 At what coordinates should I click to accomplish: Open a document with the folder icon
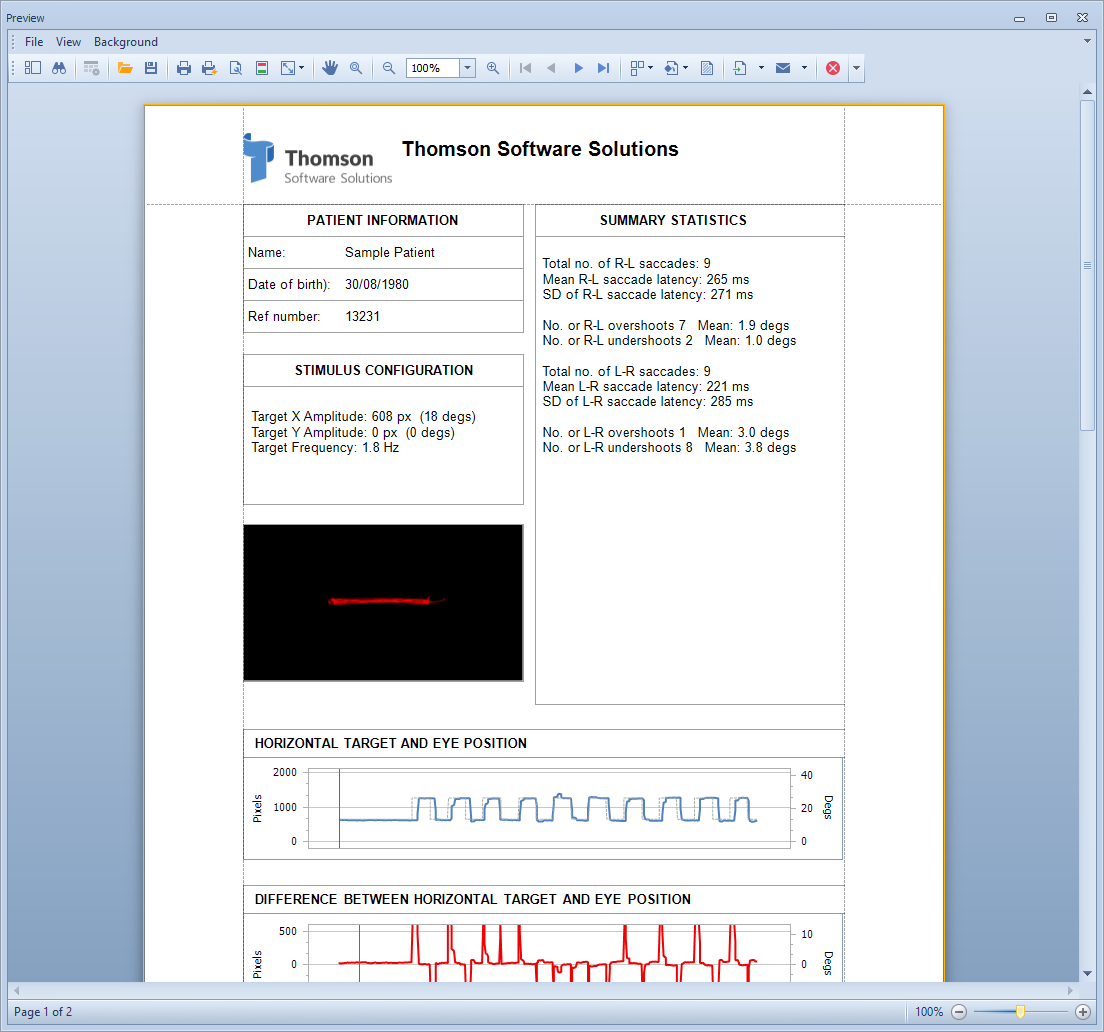coord(125,68)
